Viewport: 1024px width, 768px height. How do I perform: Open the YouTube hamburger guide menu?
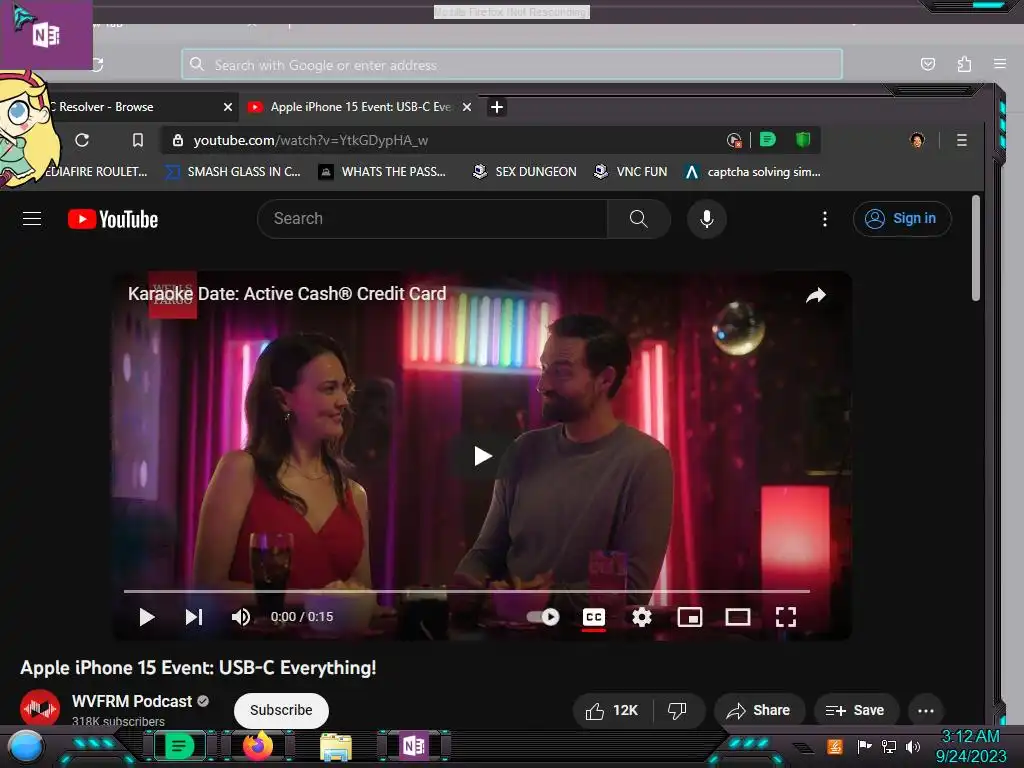click(x=32, y=219)
